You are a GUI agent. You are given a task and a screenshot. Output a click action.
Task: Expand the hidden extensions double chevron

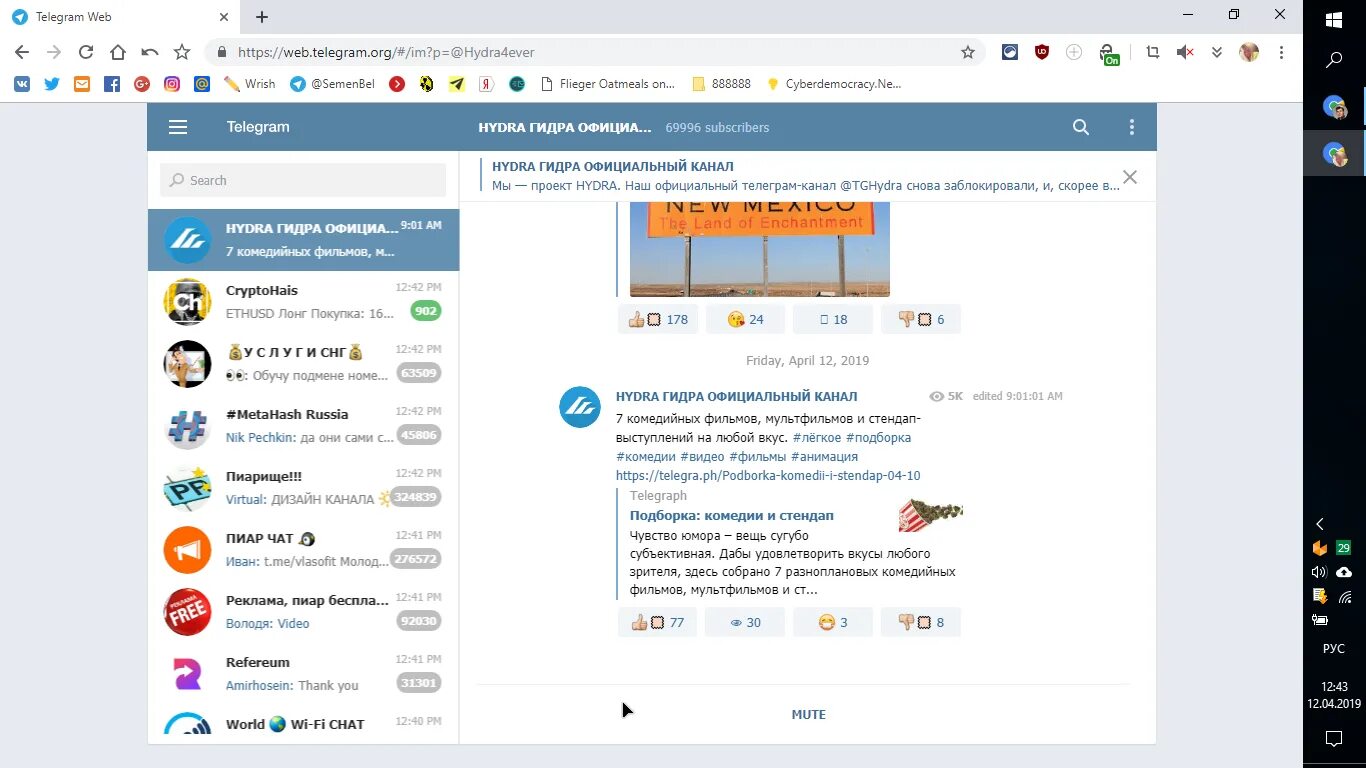1217,52
